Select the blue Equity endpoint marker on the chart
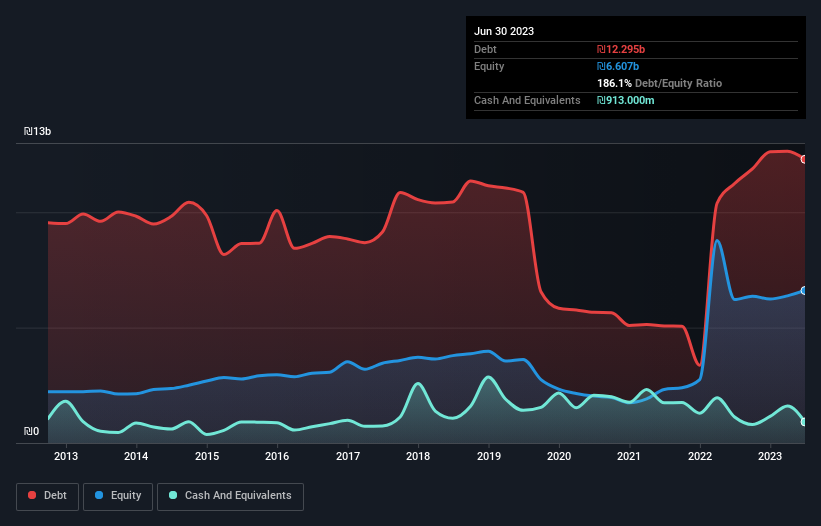 pyautogui.click(x=804, y=290)
